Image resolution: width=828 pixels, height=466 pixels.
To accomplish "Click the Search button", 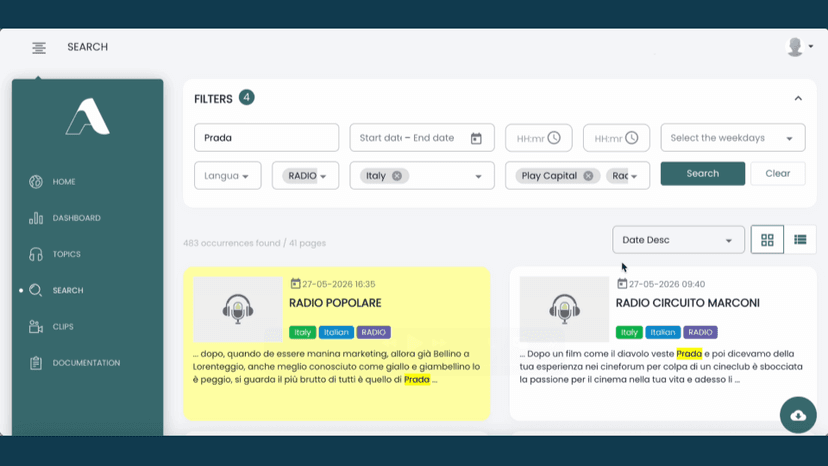I will point(703,173).
